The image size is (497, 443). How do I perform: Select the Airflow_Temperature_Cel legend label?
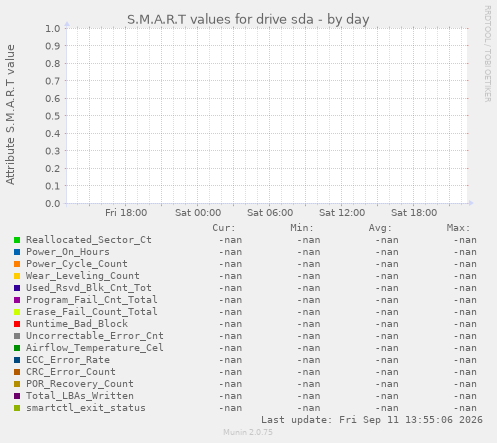[x=95, y=348]
